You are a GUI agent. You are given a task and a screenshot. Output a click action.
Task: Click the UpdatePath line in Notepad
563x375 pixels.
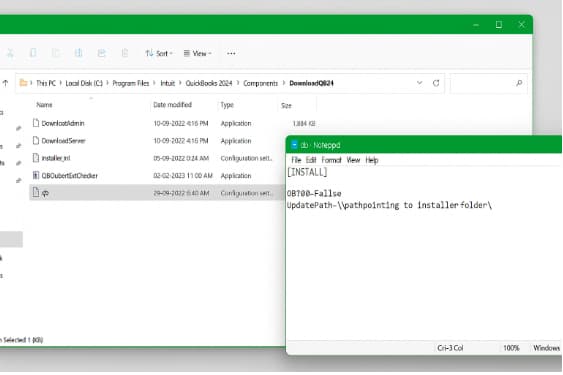click(389, 205)
